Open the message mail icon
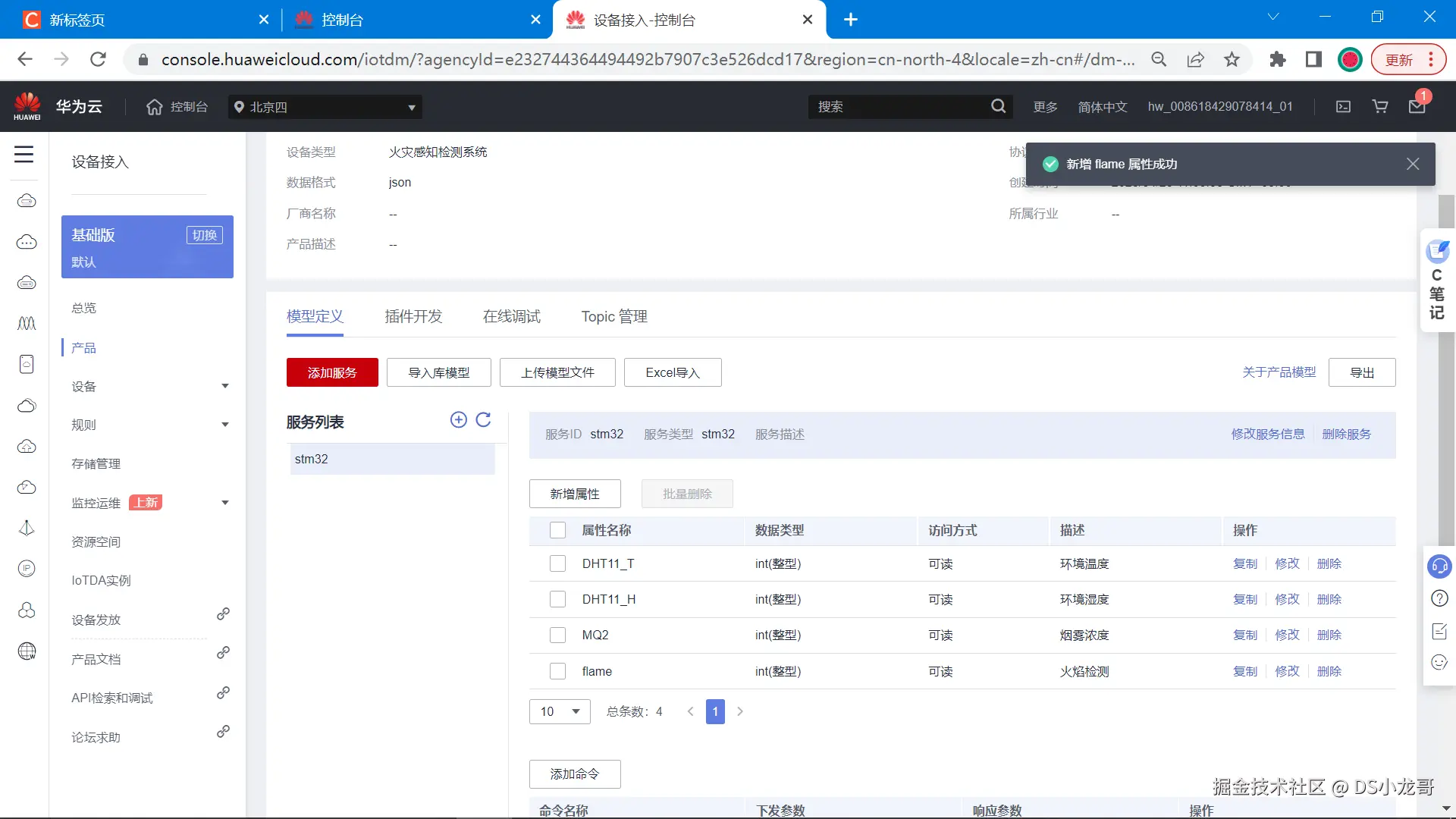This screenshot has height=819, width=1456. (x=1417, y=107)
